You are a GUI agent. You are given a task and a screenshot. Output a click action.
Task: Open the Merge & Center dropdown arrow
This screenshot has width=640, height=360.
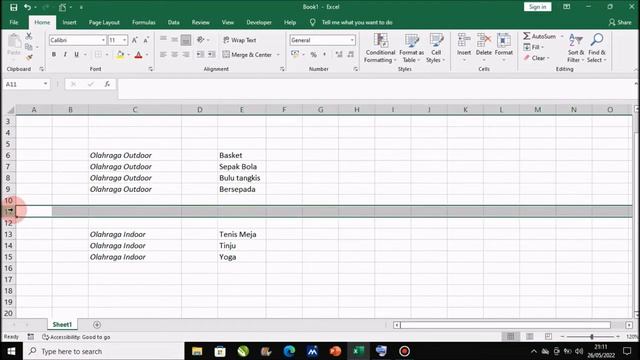click(278, 55)
